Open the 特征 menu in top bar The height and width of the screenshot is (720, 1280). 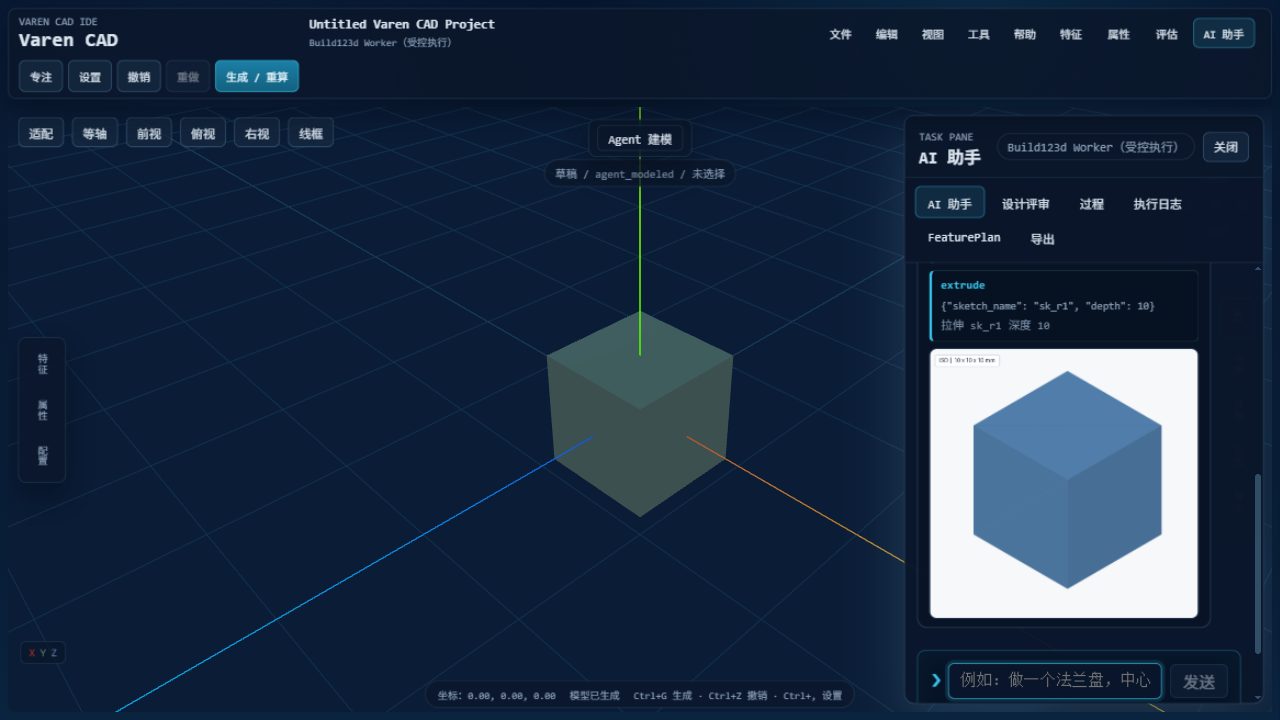click(x=1070, y=34)
